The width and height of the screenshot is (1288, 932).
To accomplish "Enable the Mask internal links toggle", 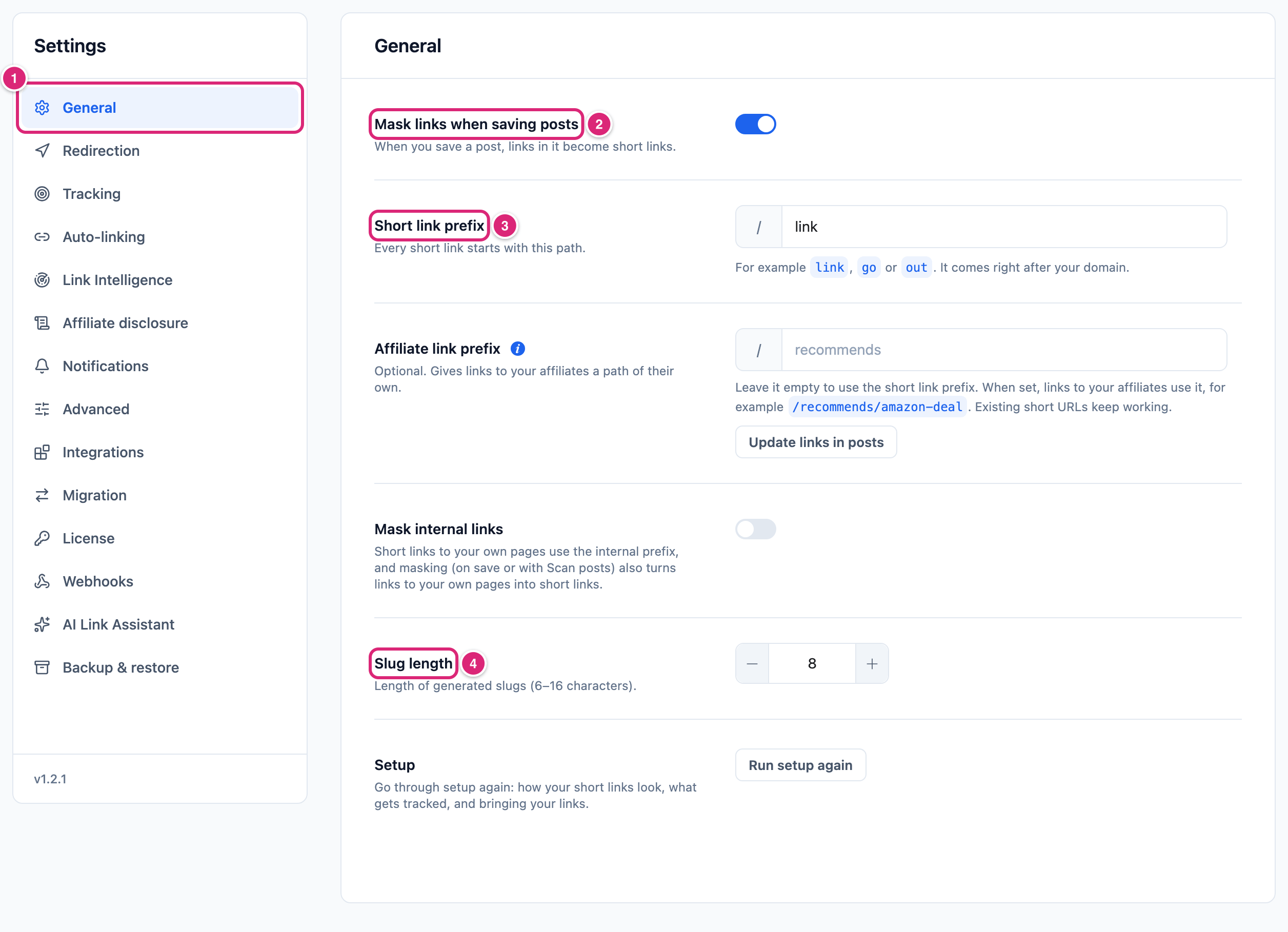I will [755, 529].
